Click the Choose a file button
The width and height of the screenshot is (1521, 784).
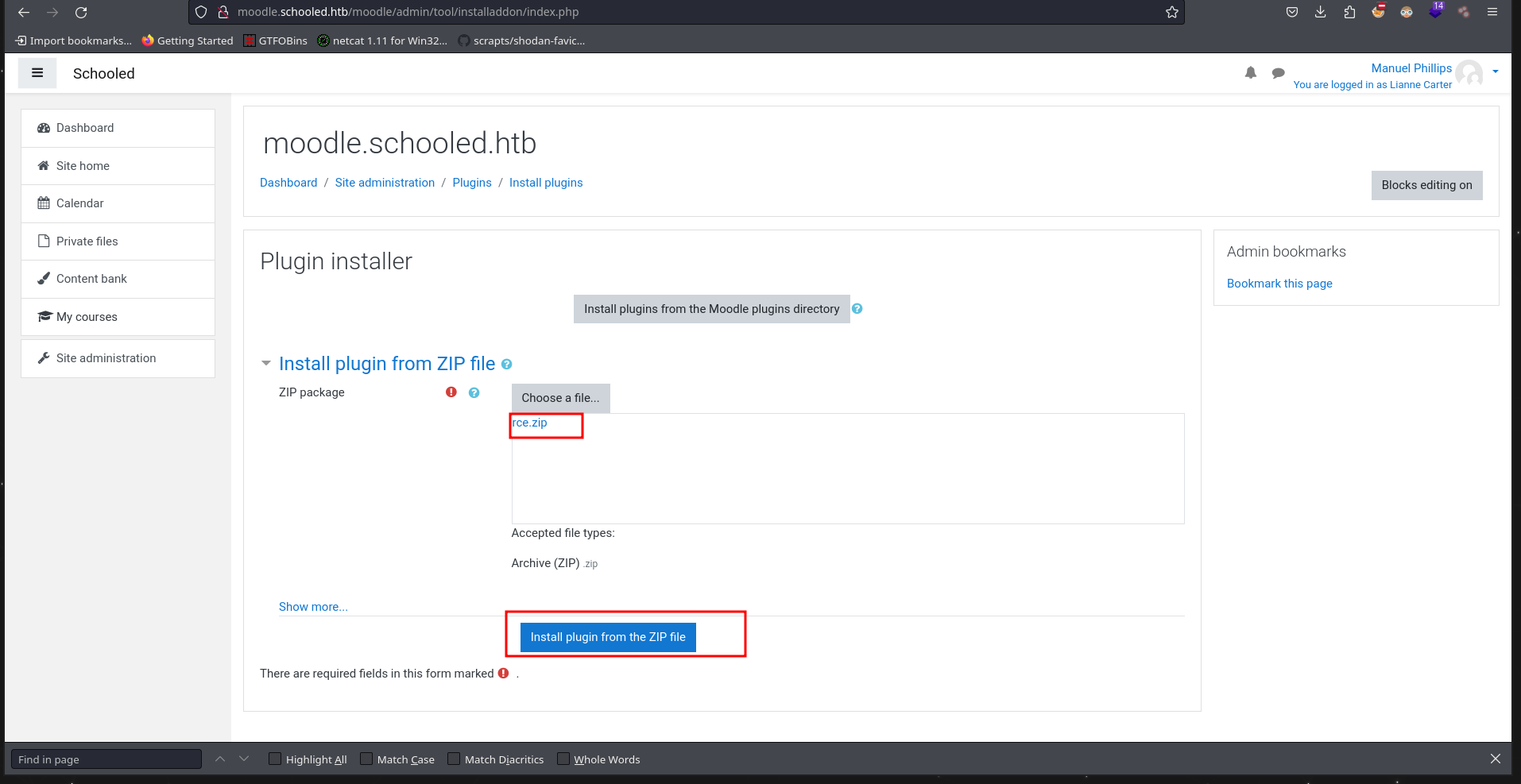click(x=560, y=398)
